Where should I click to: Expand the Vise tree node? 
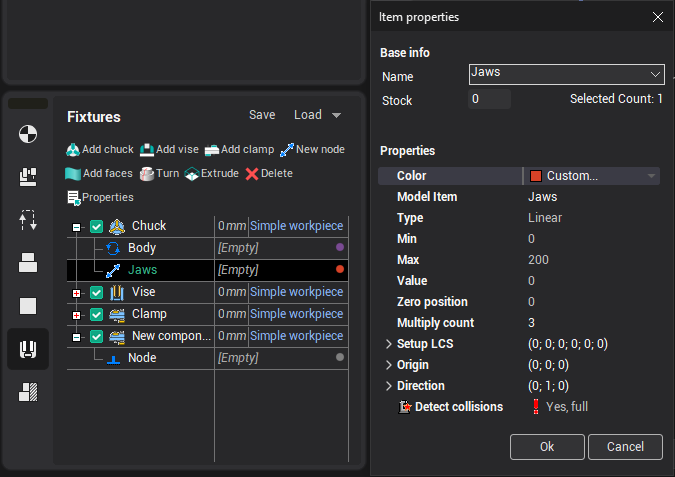[x=77, y=293]
